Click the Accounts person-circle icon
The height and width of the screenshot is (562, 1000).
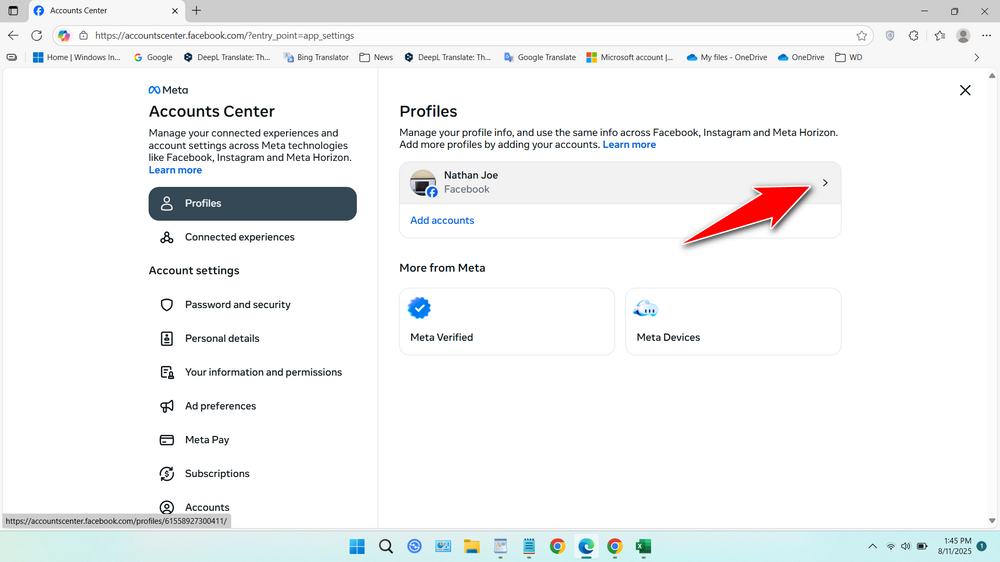[166, 508]
